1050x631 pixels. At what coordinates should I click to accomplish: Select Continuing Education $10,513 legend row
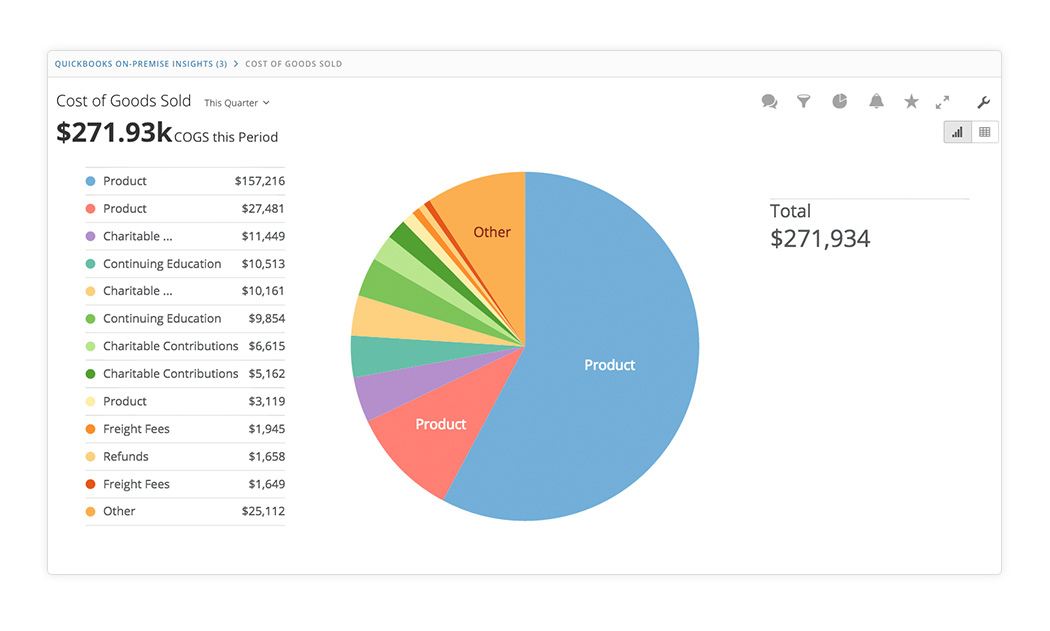pyautogui.click(x=185, y=264)
